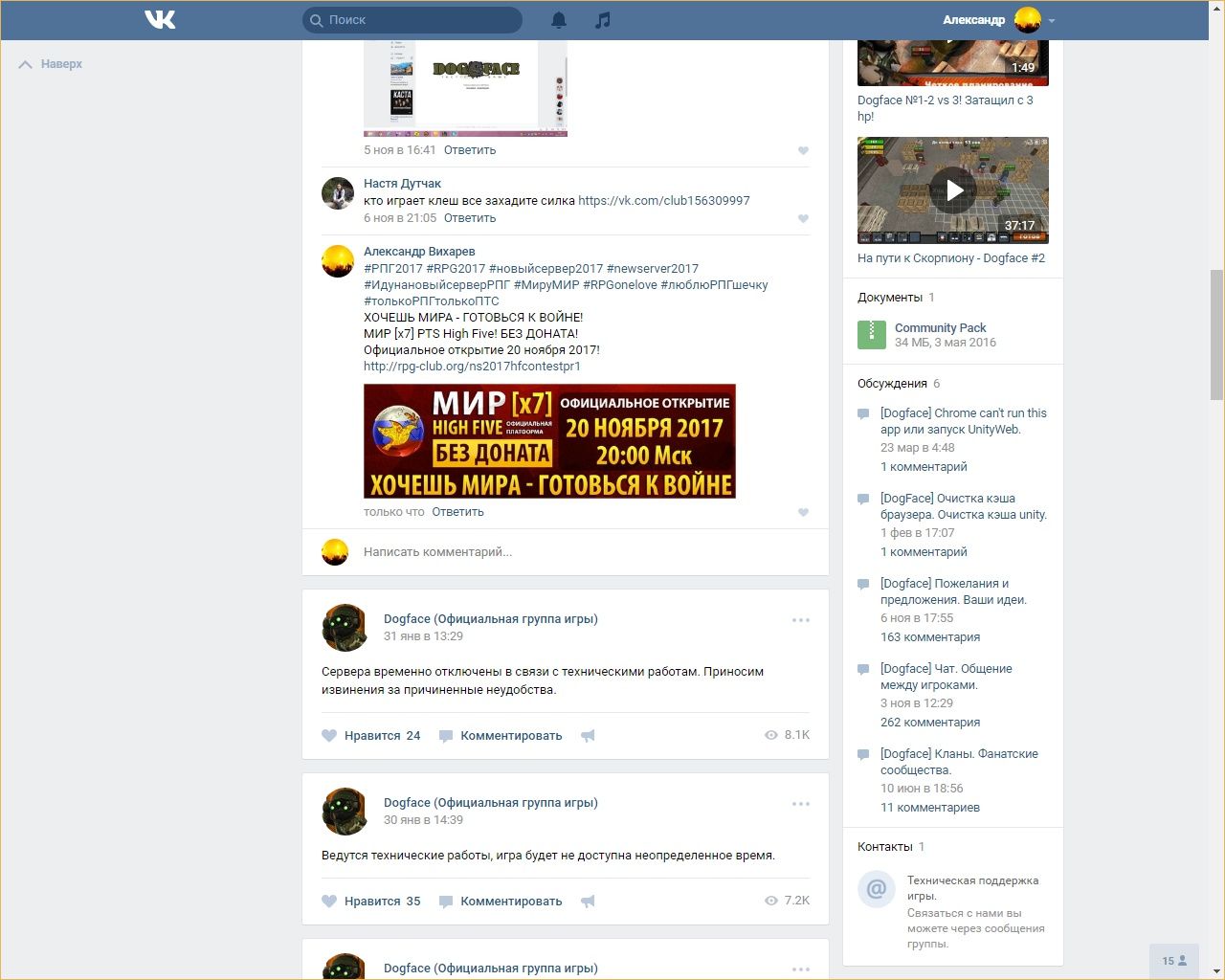Open discussion Пожелания и предложения
The width and height of the screenshot is (1225, 980).
point(953,592)
